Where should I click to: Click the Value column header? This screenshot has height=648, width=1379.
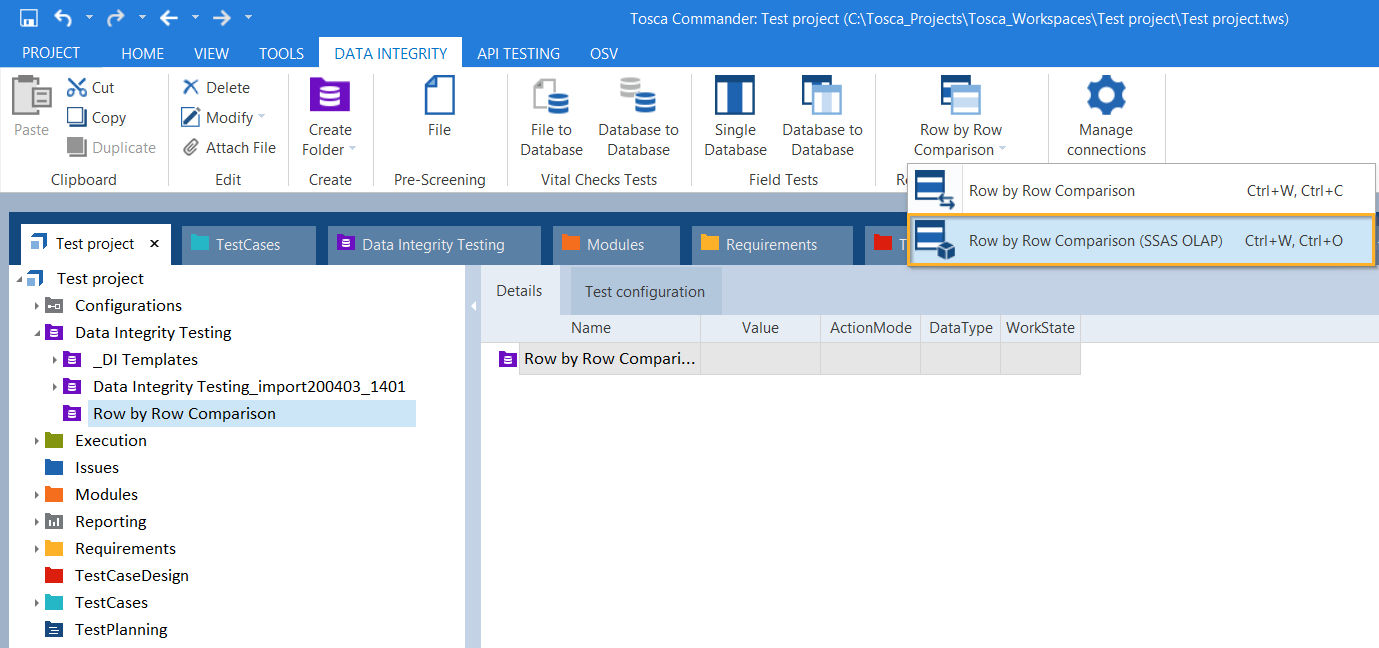coord(760,328)
